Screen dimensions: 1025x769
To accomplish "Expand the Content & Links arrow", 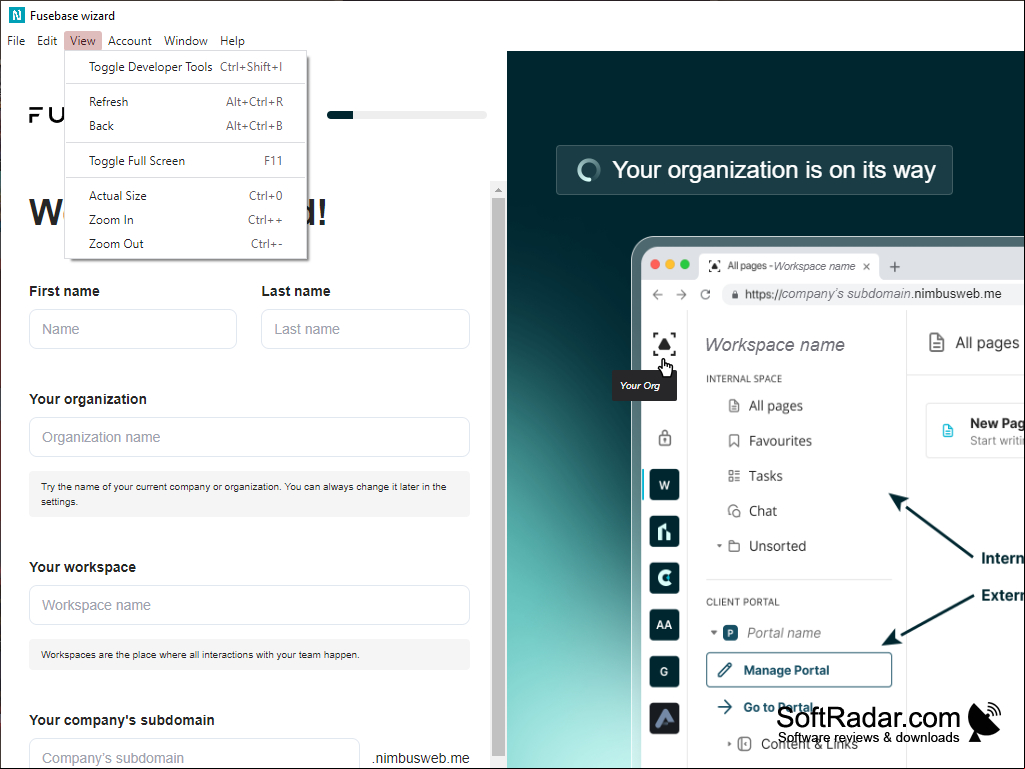I will [x=730, y=743].
